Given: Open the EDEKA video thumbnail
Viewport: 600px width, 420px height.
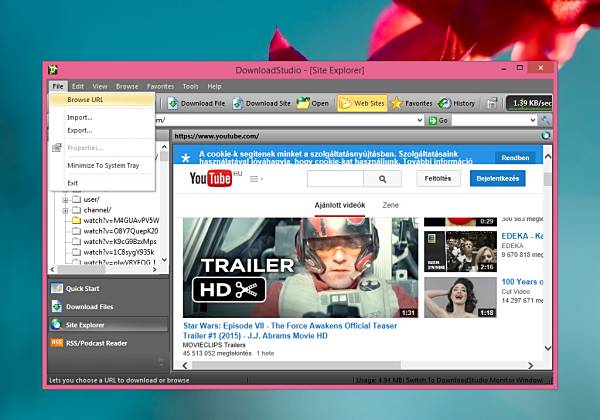Looking at the screenshot, I should (460, 251).
